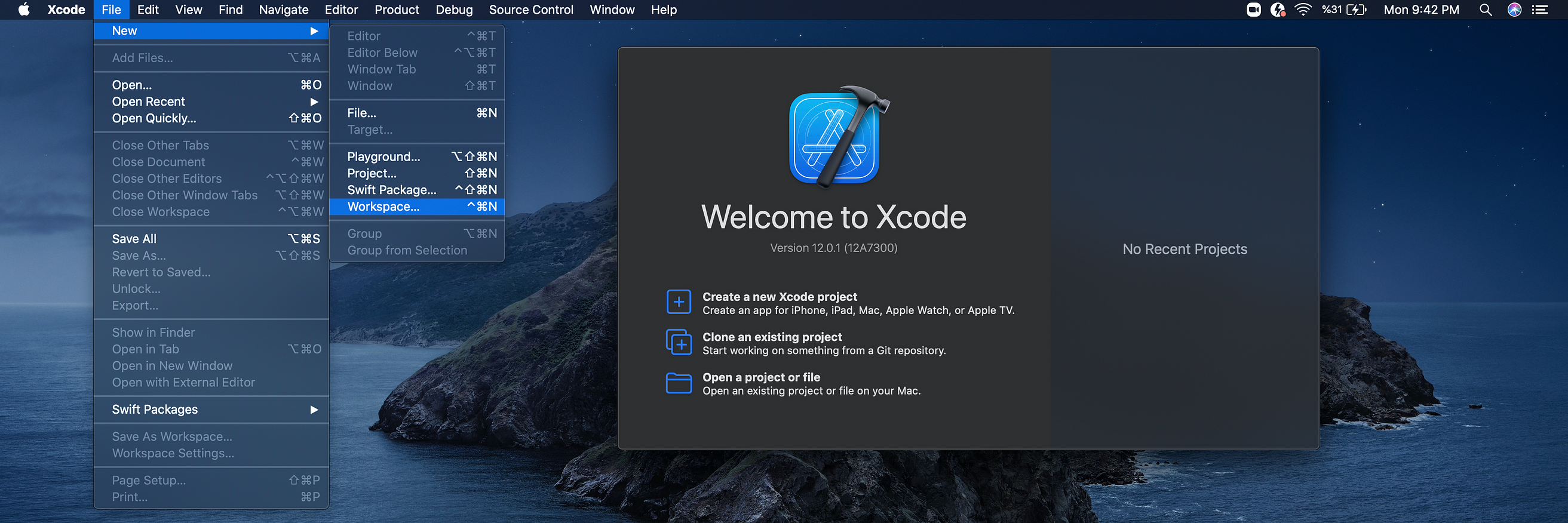Open the Debug menu
Screen dimensions: 1568x523
(x=454, y=10)
